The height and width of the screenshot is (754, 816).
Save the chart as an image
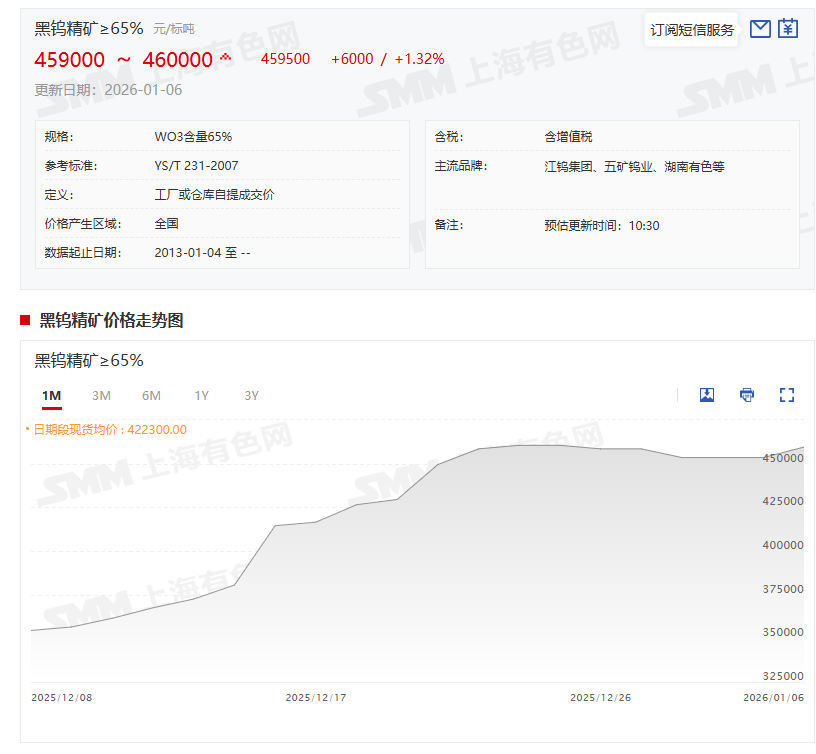click(x=707, y=395)
